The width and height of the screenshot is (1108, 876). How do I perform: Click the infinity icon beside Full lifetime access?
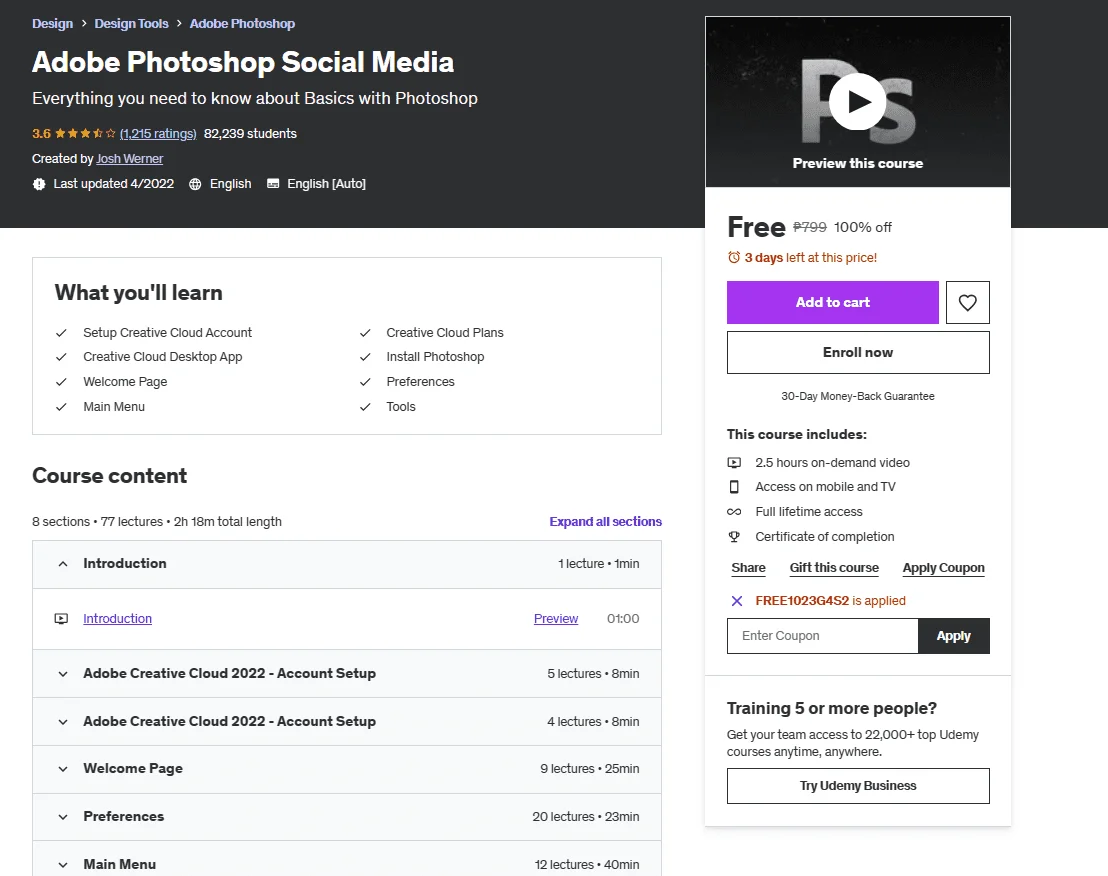734,511
